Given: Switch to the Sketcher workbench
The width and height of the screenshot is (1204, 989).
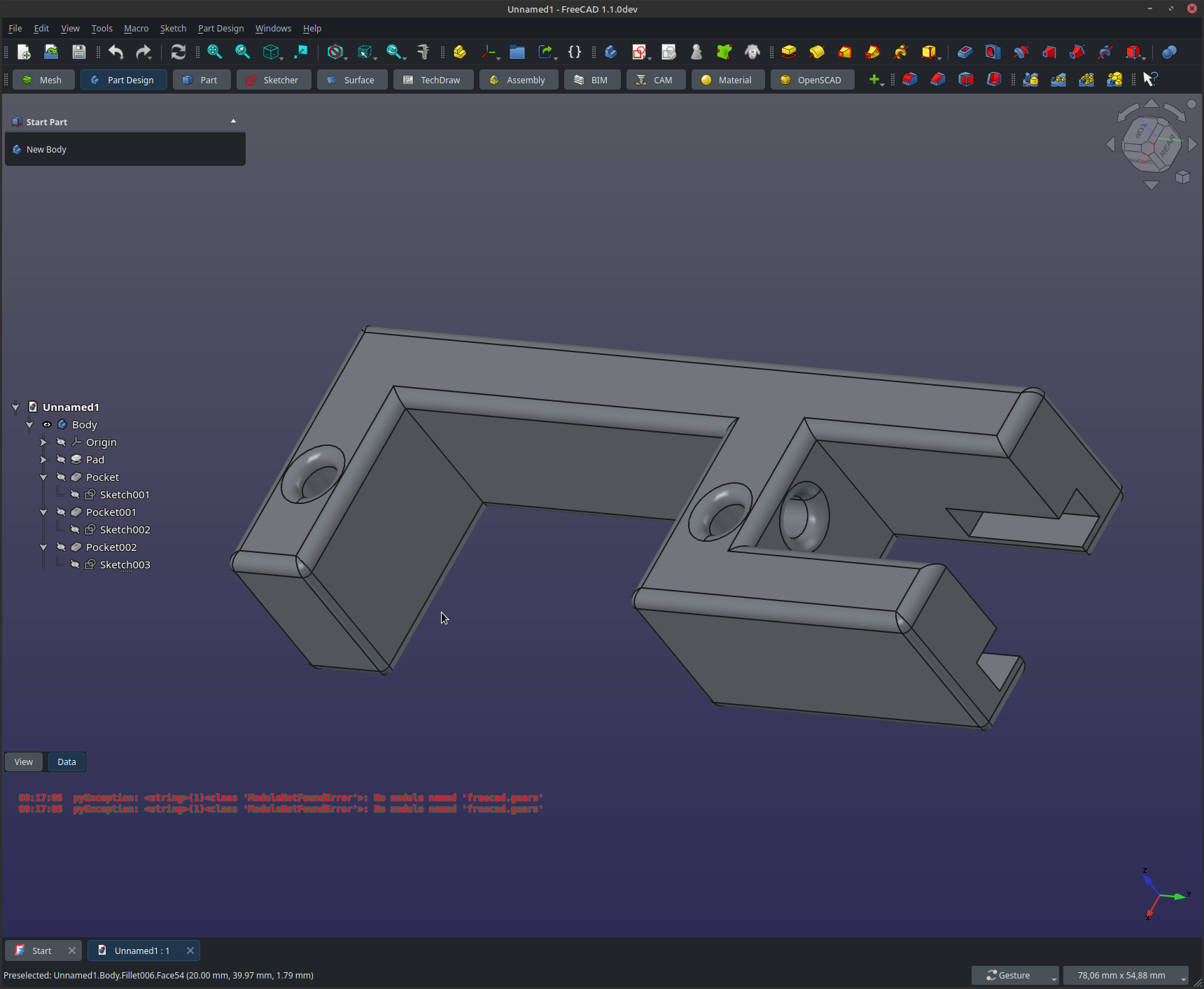Looking at the screenshot, I should [x=272, y=80].
